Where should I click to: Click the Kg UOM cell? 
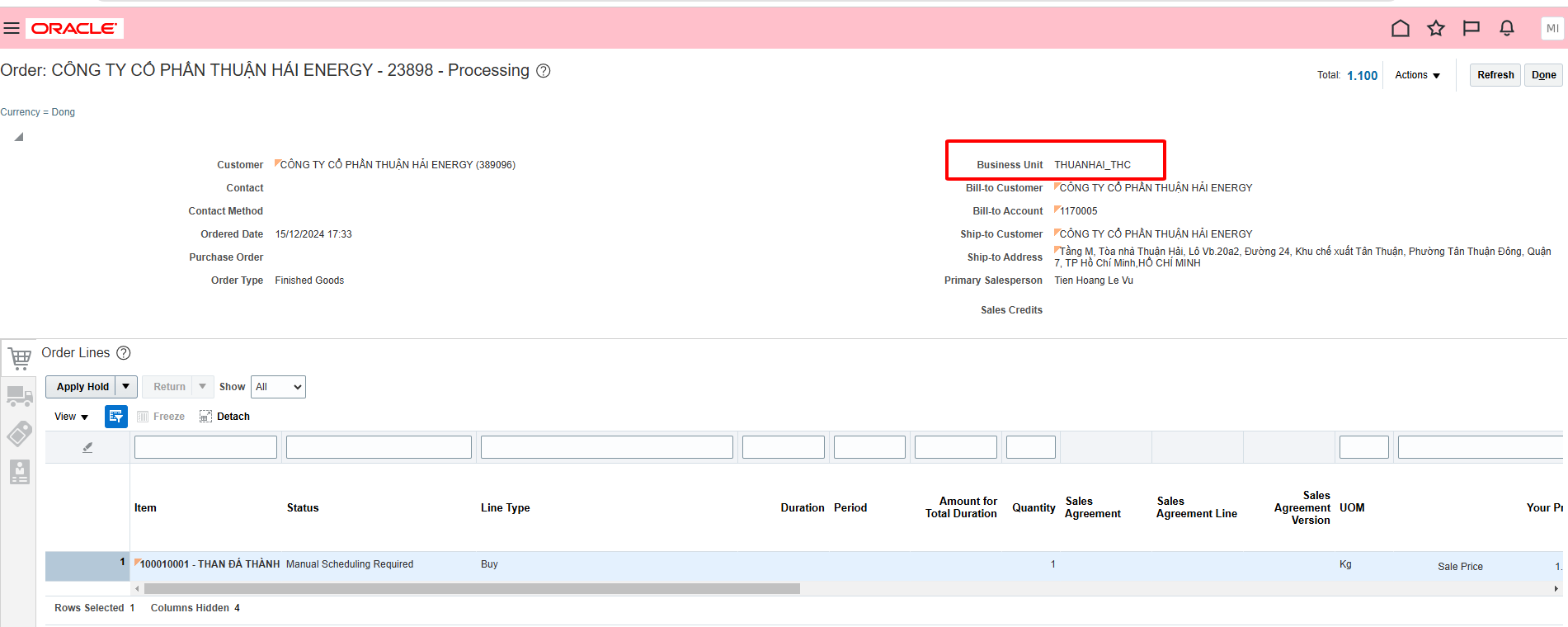tap(1345, 564)
